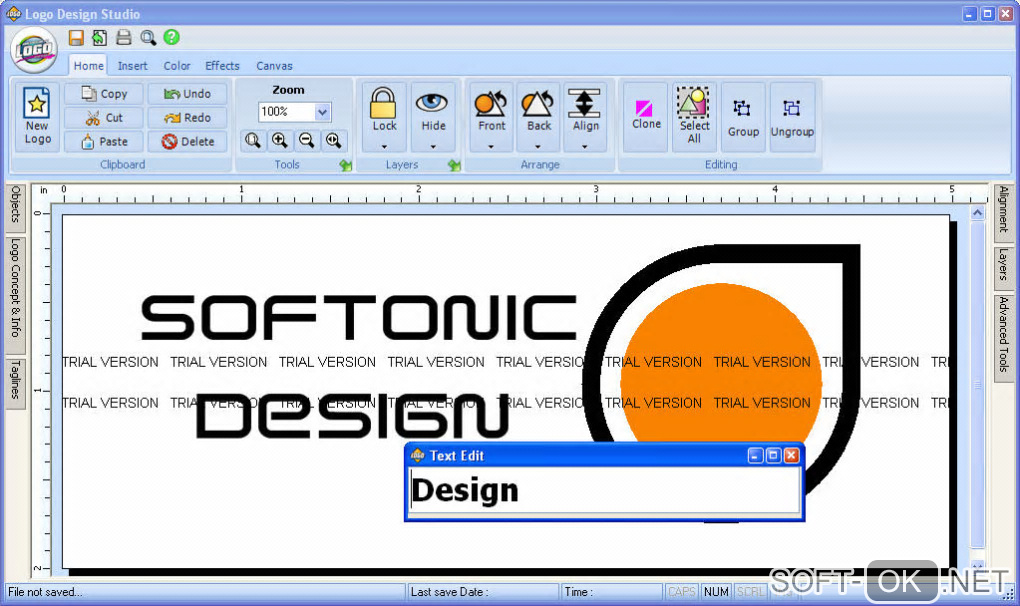Image resolution: width=1020 pixels, height=606 pixels.
Task: Click the 'Last save Date :' status text
Action: [449, 592]
